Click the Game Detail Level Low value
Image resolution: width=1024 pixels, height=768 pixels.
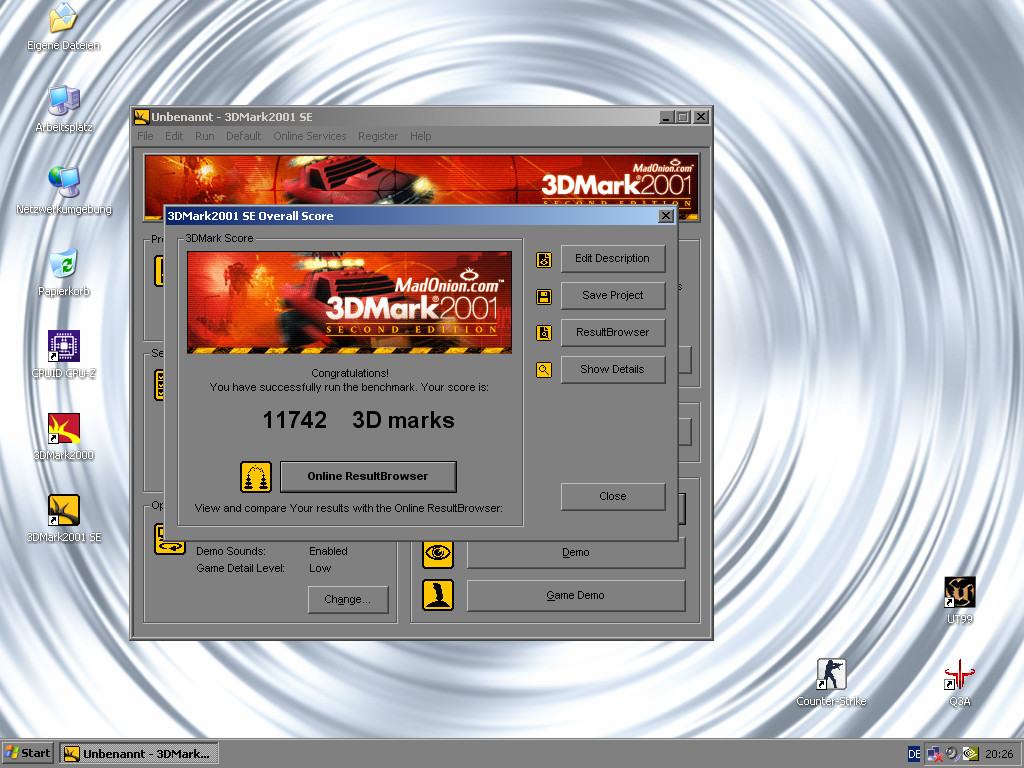tap(320, 568)
